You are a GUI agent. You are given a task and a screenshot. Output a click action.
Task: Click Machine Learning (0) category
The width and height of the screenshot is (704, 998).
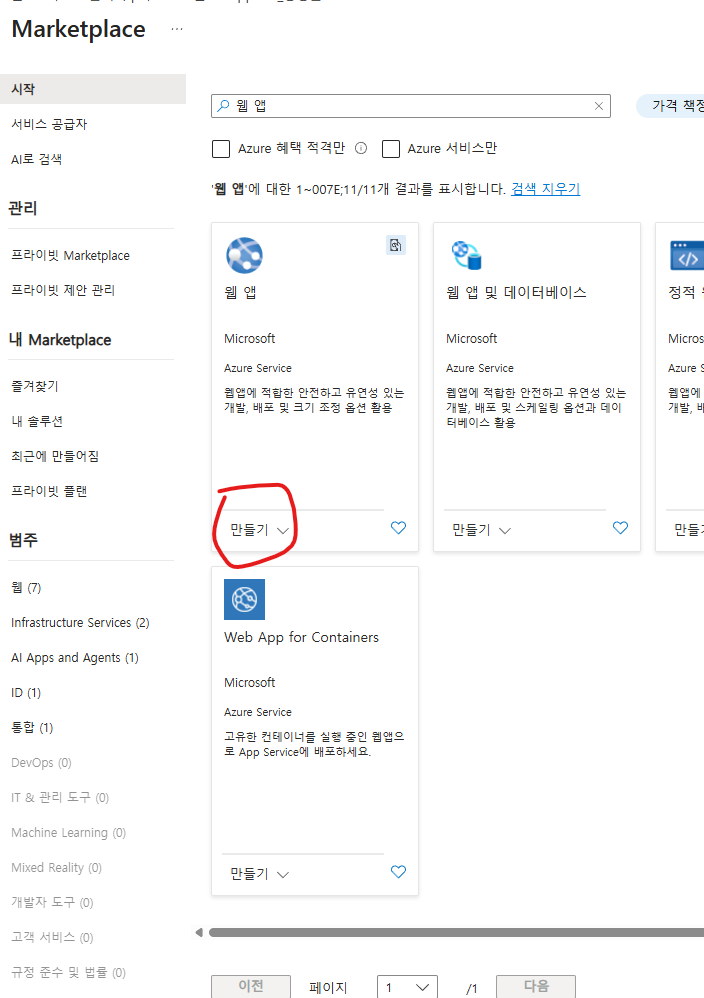(68, 833)
